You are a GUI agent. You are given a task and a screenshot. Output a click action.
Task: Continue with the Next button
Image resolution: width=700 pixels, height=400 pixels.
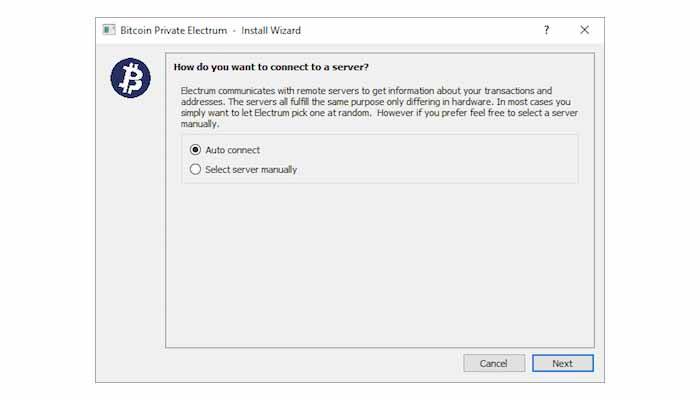[x=562, y=363]
